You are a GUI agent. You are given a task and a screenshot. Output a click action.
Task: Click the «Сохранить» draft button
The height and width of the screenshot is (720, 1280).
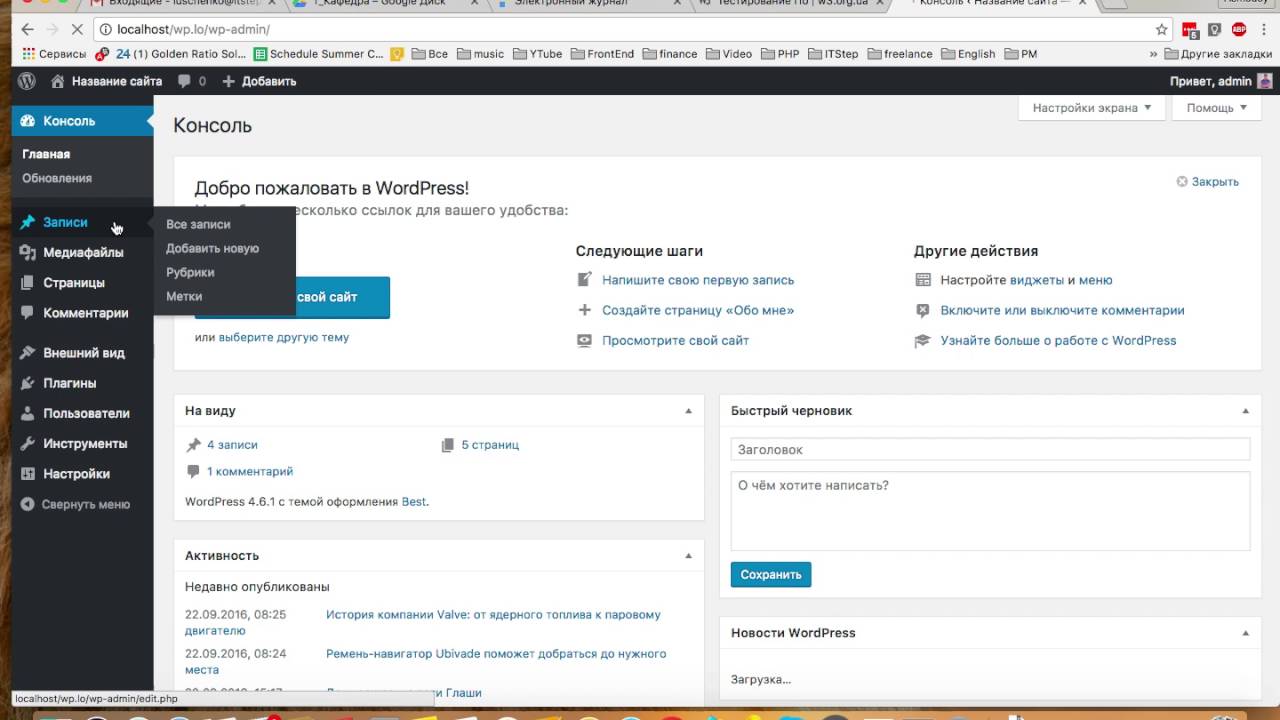(771, 575)
